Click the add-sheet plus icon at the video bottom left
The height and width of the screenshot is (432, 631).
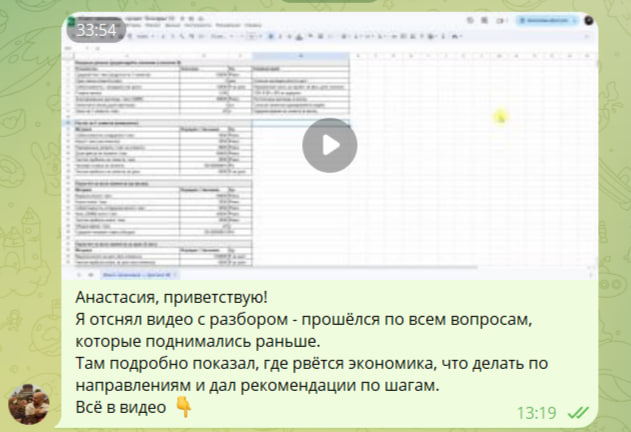[80, 271]
